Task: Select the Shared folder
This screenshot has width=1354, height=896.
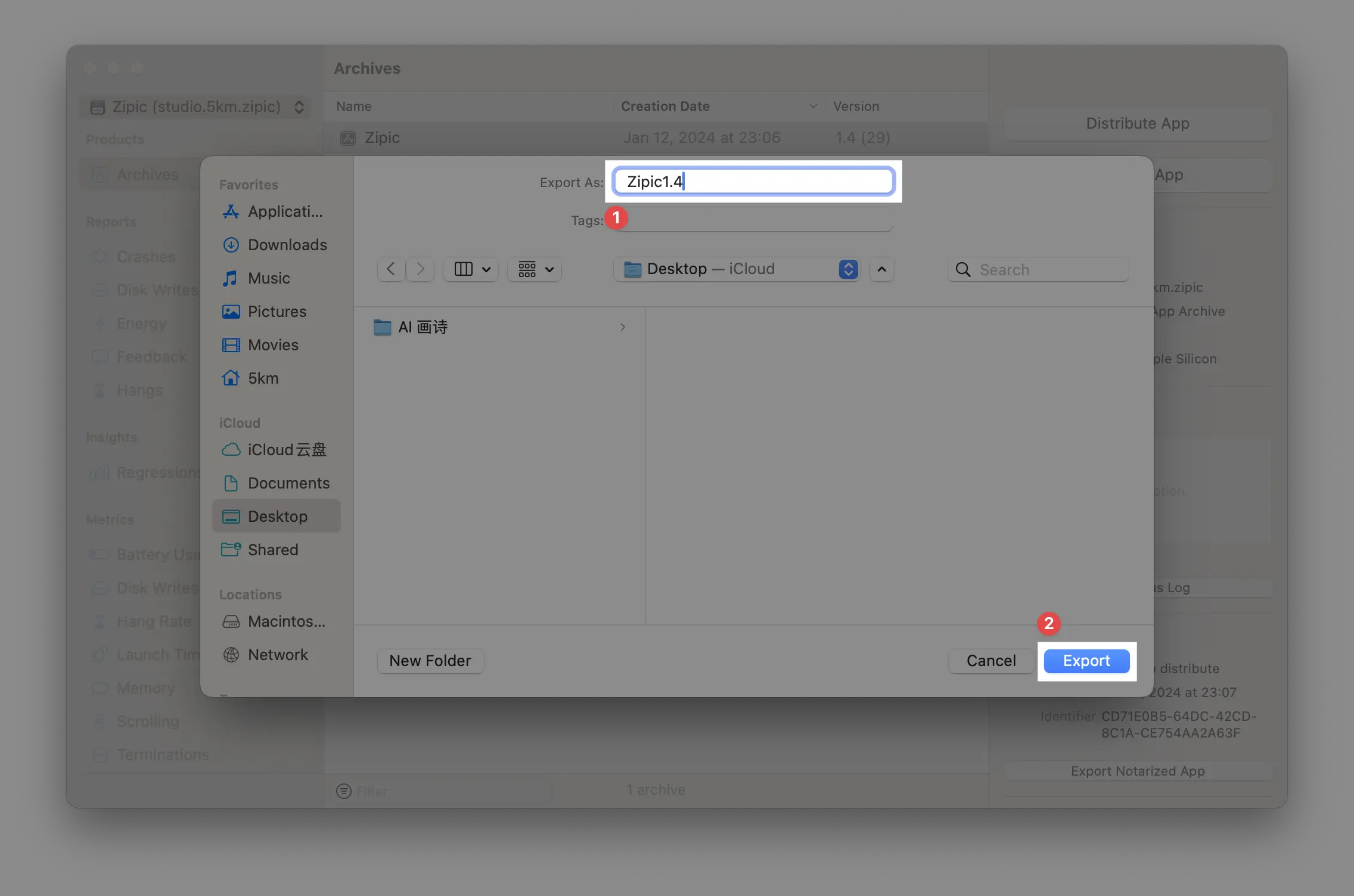Action: (x=277, y=550)
